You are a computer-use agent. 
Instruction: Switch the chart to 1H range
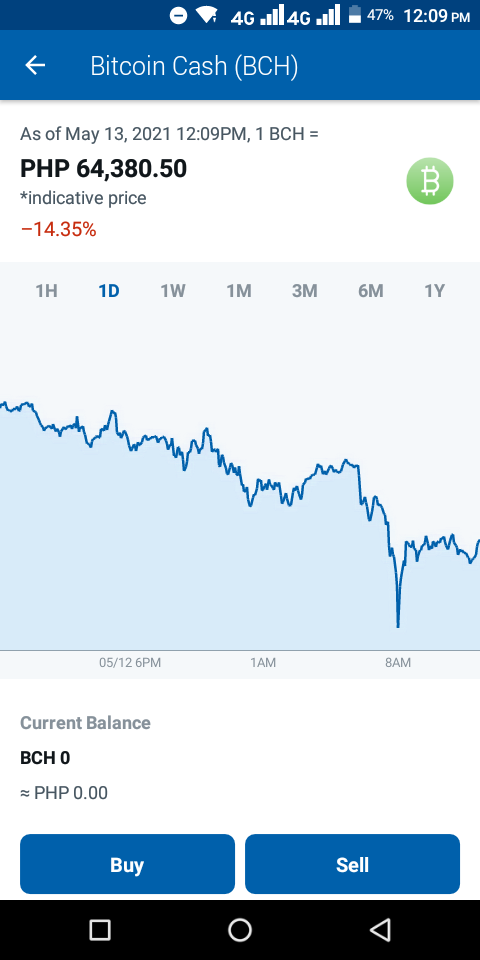click(x=47, y=291)
